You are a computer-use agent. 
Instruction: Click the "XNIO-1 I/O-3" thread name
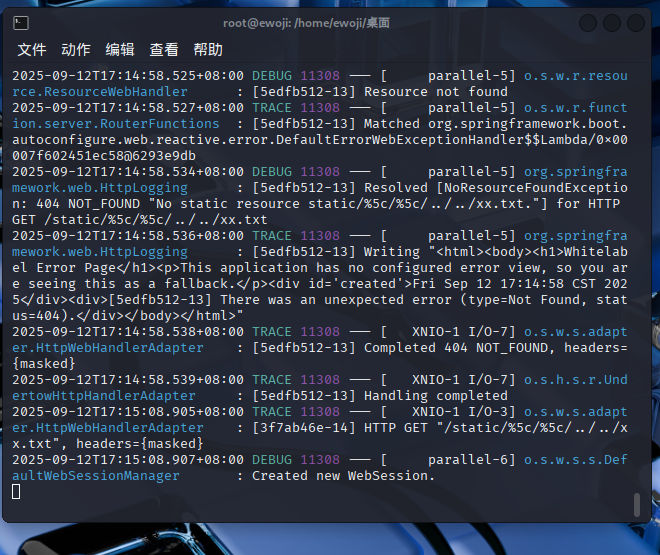tap(464, 412)
